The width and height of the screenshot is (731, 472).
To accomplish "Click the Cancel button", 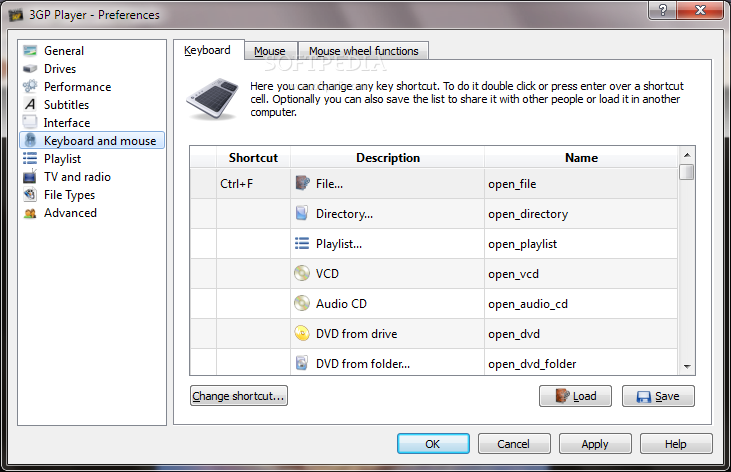I will click(514, 444).
